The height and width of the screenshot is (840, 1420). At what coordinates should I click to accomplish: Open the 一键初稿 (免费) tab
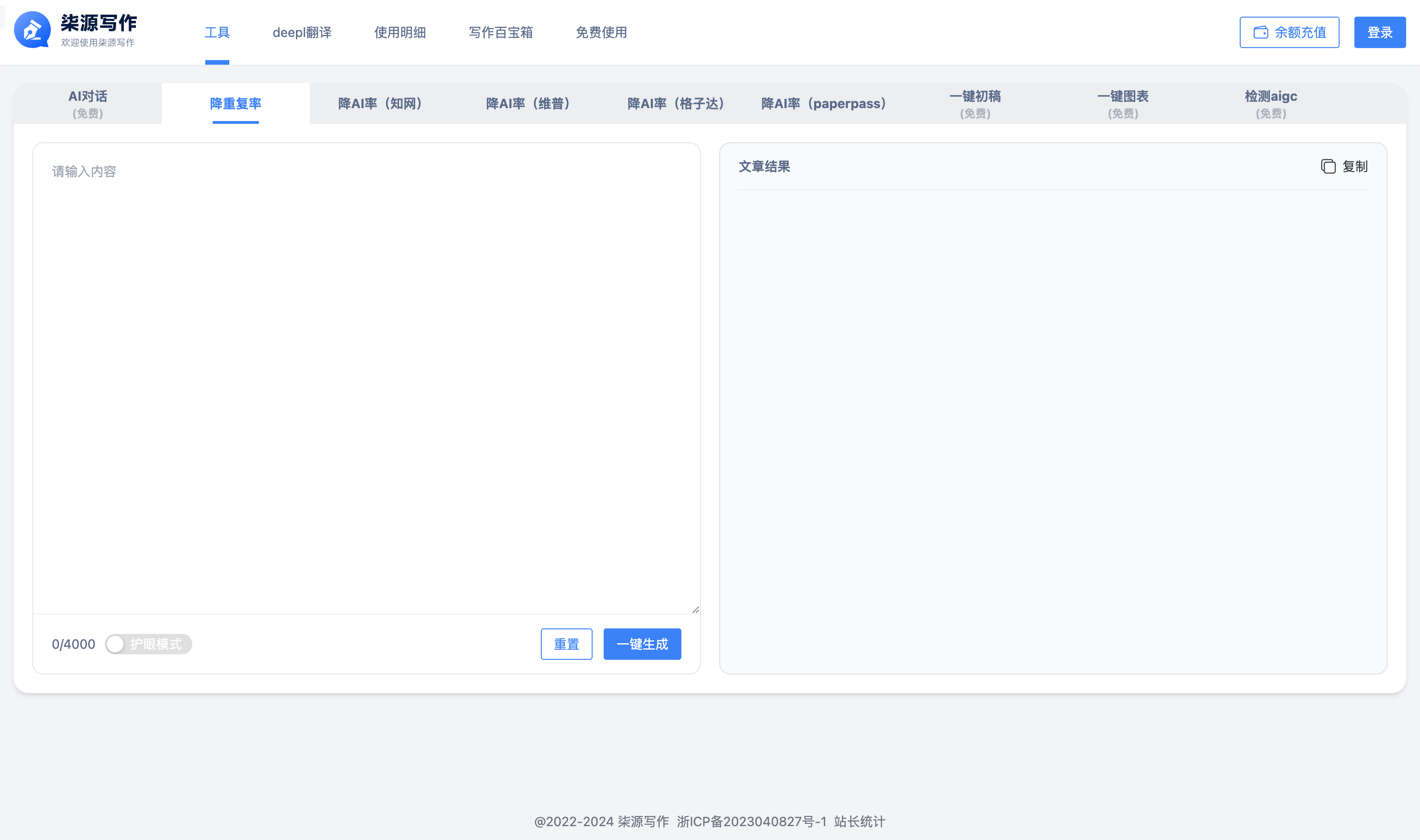975,103
